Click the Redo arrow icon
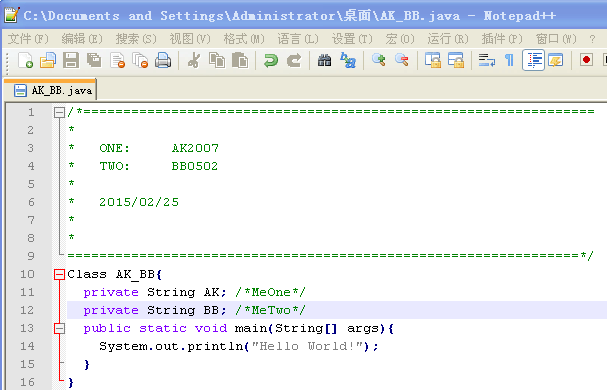This screenshot has height=390, width=607. (x=294, y=60)
